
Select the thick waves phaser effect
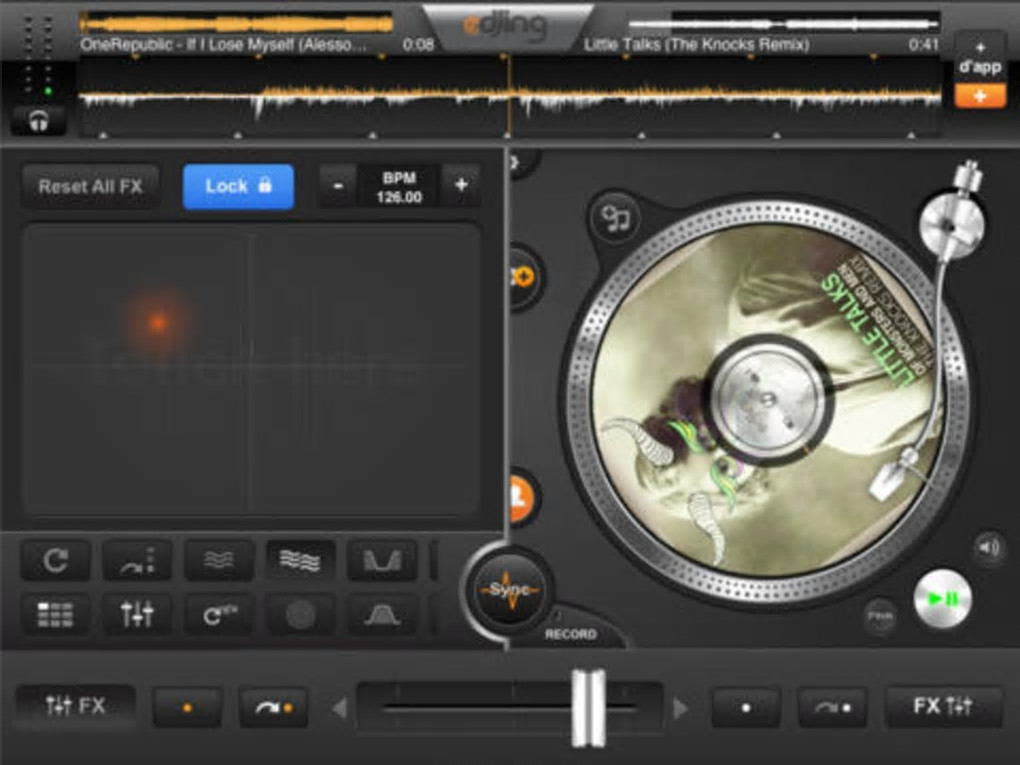(301, 560)
